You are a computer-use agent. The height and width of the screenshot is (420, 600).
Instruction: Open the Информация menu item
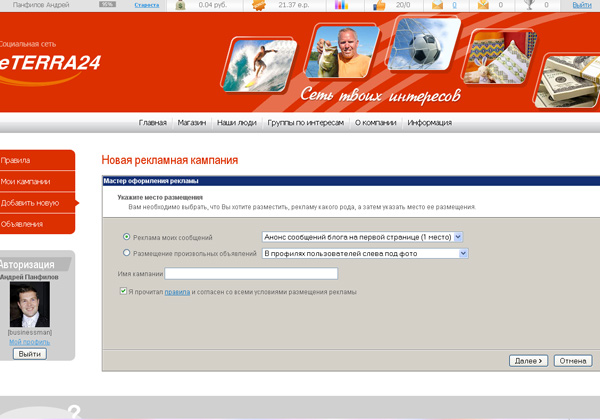click(429, 123)
